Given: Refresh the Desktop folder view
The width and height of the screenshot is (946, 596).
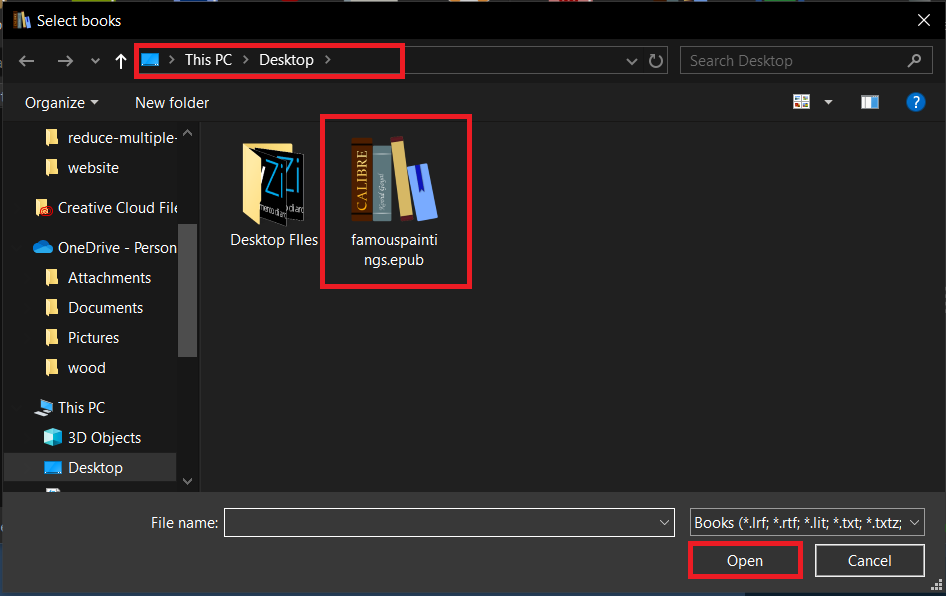Looking at the screenshot, I should [x=656, y=61].
